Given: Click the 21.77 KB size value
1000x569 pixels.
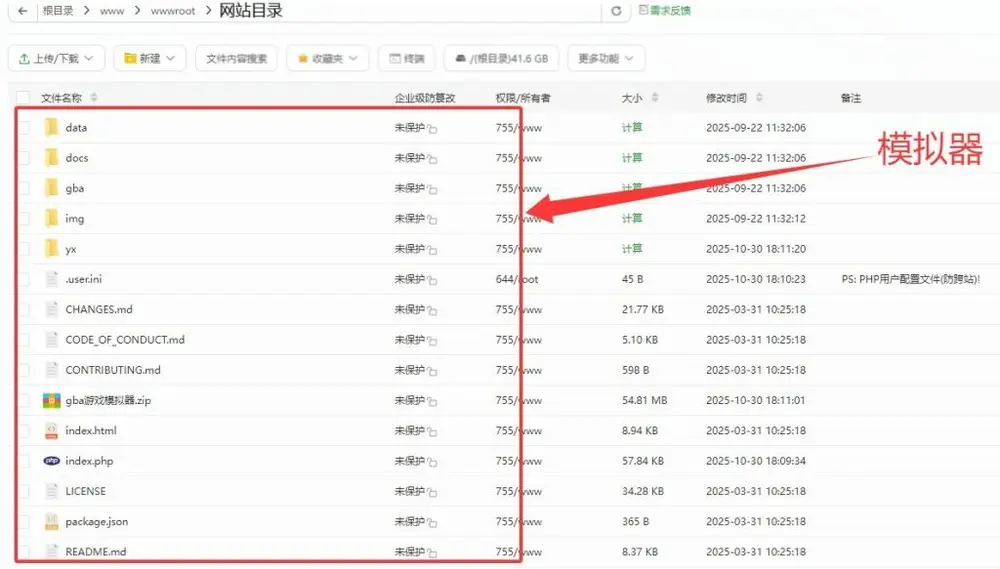Looking at the screenshot, I should click(643, 309).
